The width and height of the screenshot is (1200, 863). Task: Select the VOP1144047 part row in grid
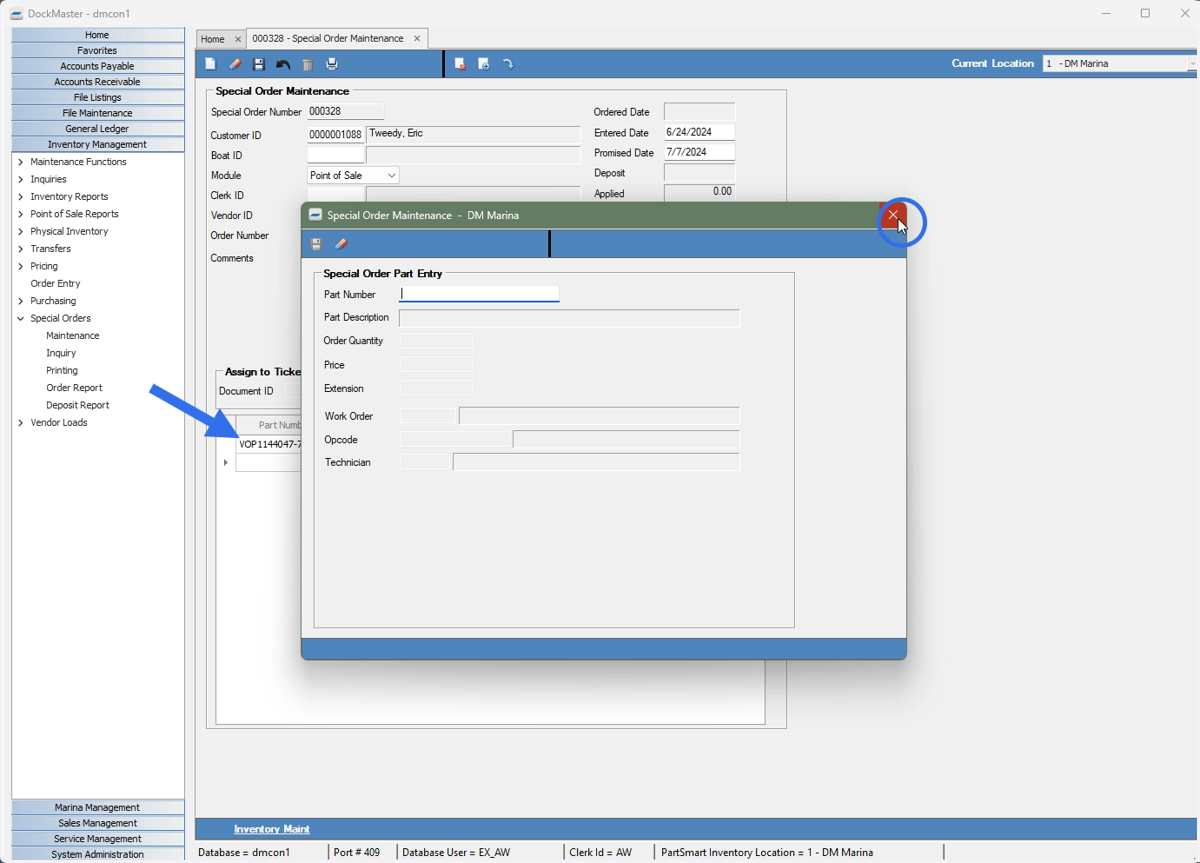point(268,444)
